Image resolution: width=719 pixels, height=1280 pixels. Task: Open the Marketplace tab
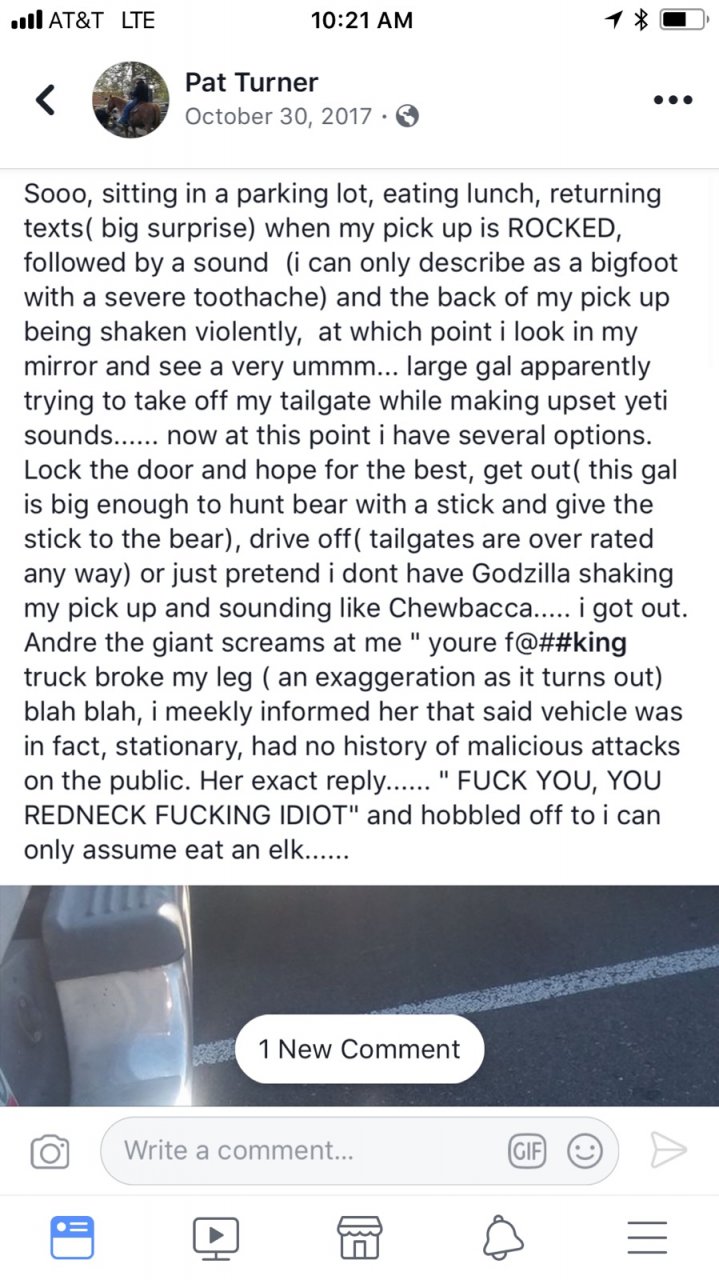tap(359, 1237)
